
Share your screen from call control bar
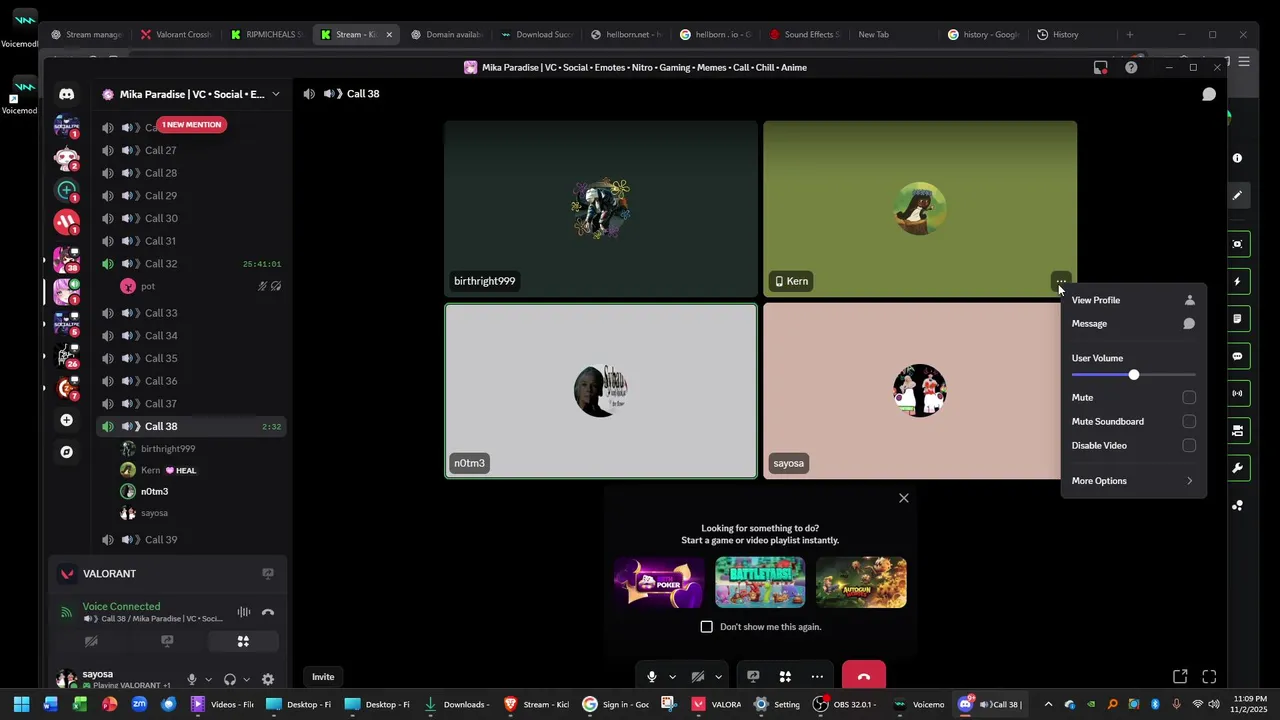click(753, 677)
